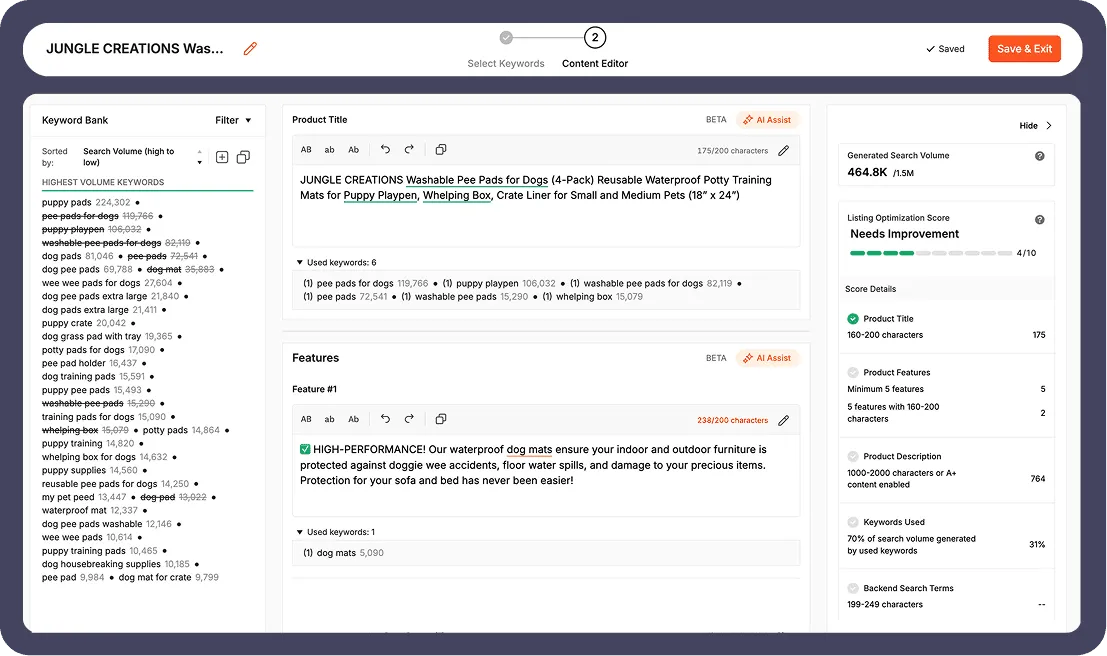Click the Product Title BETA label
The width and height of the screenshot is (1107, 656).
click(x=716, y=120)
